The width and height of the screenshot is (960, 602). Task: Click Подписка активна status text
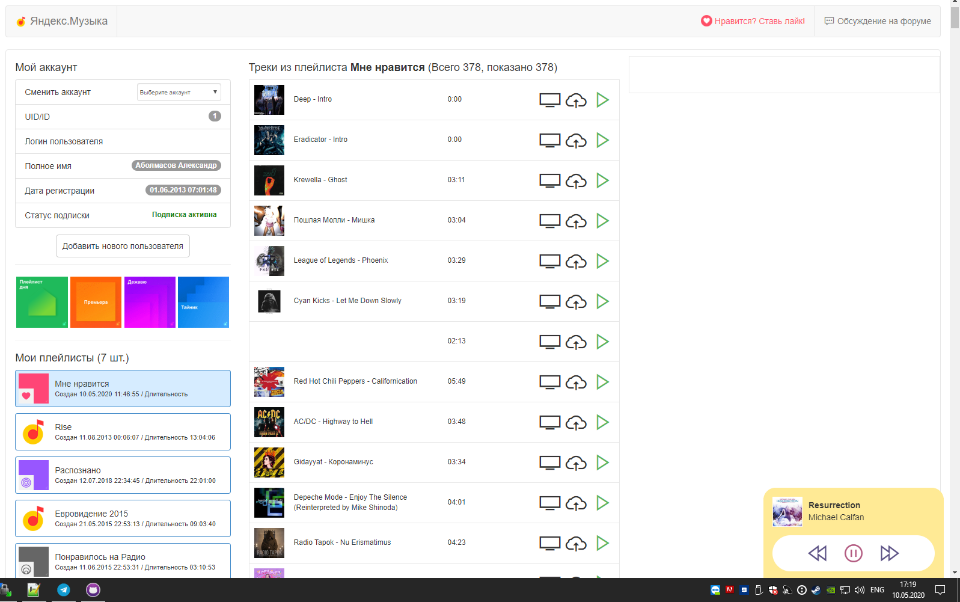[x=184, y=215]
